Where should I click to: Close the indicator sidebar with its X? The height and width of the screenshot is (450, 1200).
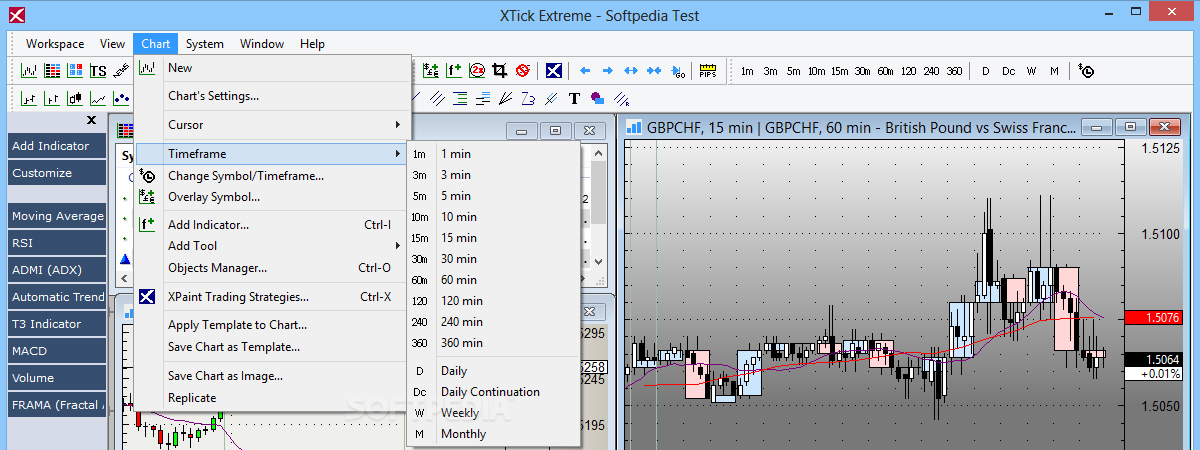click(92, 120)
